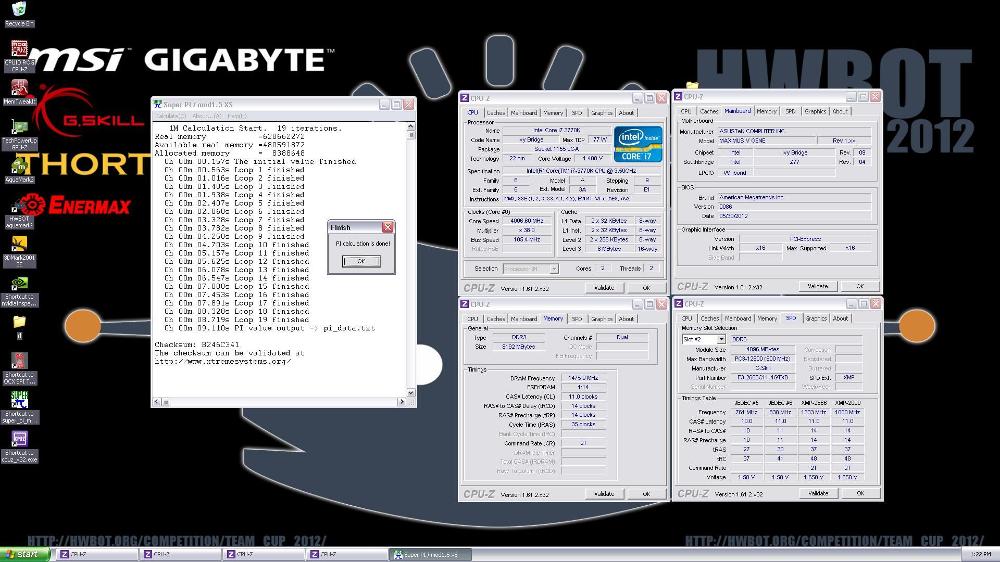Click OK in the Mainboard CPU-Z window
The width and height of the screenshot is (1000, 562).
pos(860,286)
